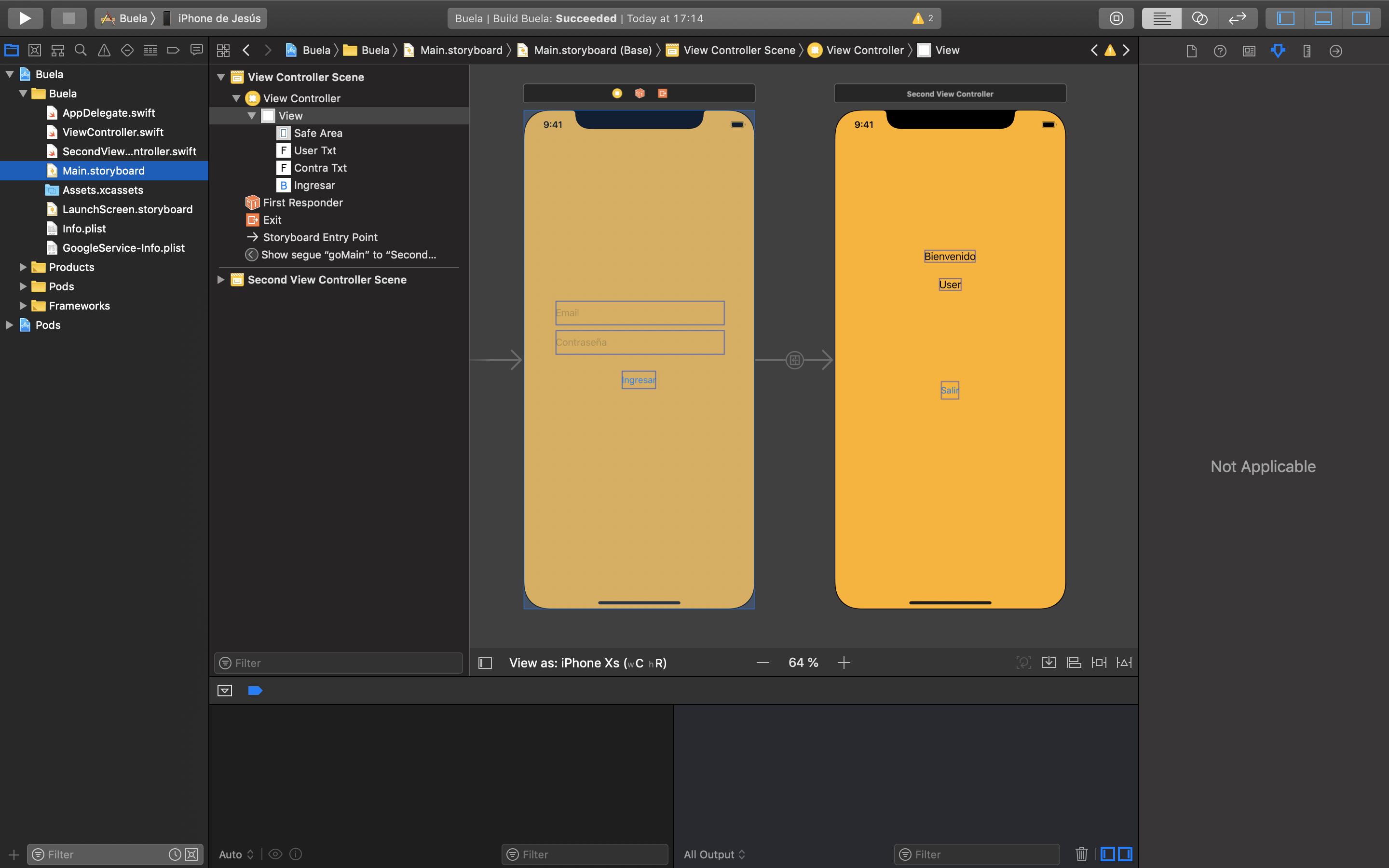Open the build warnings indicator showing 2
The height and width of the screenshot is (868, 1389).
[x=923, y=18]
